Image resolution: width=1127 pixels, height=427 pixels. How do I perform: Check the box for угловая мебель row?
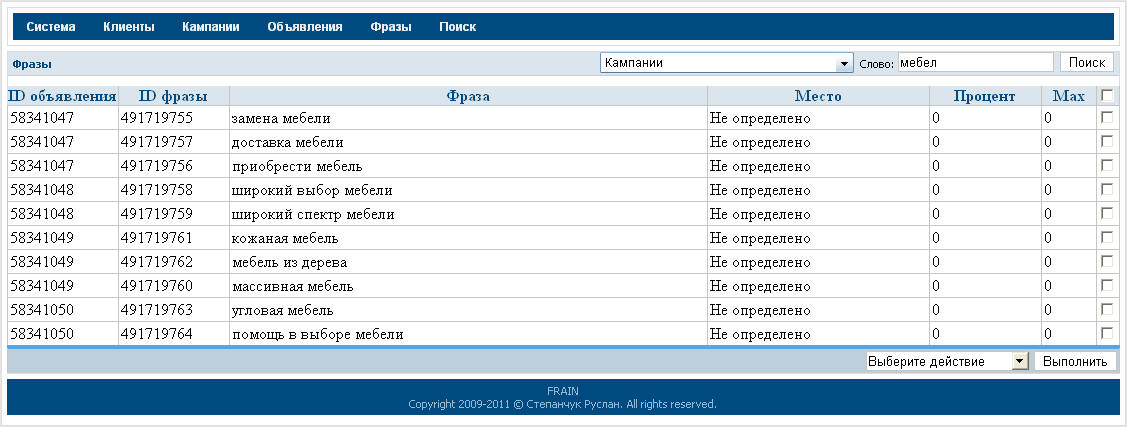[x=1106, y=309]
